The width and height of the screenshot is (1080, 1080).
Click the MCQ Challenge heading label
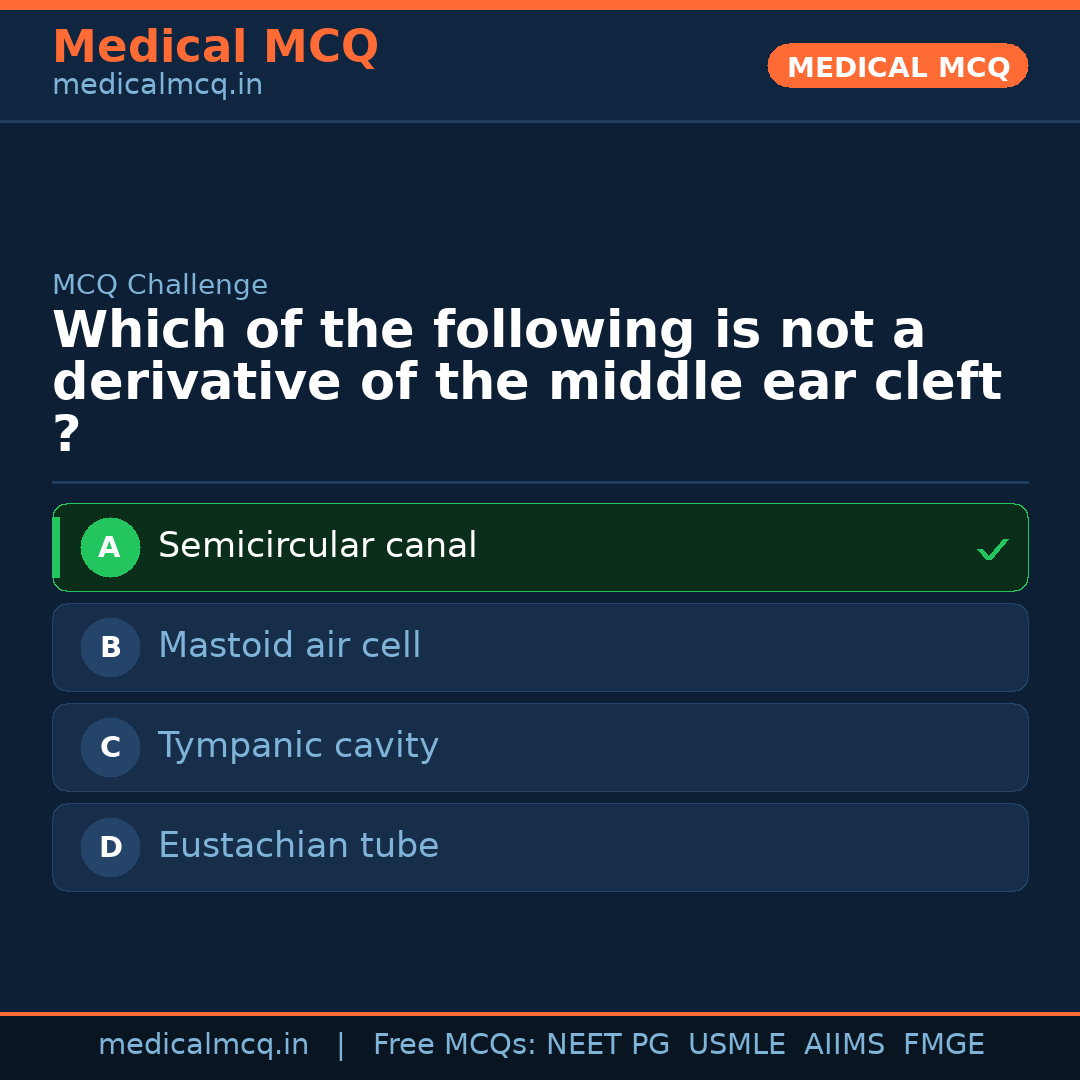coord(160,284)
